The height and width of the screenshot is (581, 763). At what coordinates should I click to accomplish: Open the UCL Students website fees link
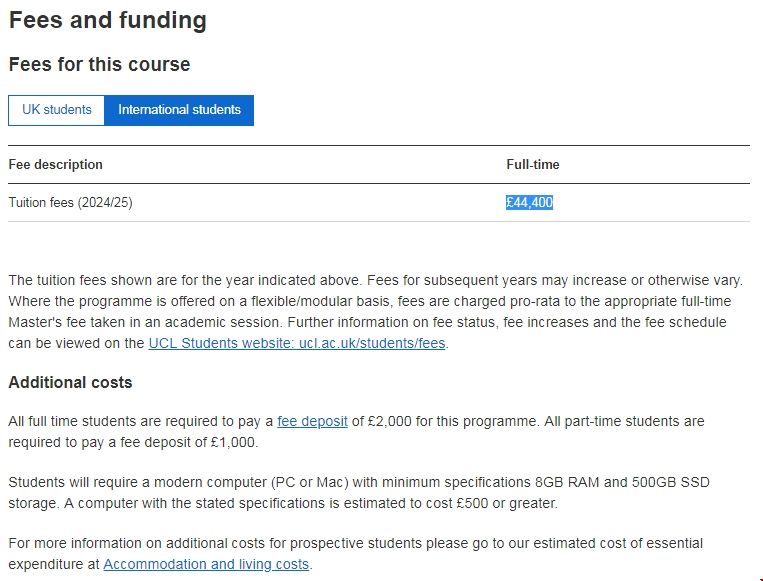pos(297,343)
